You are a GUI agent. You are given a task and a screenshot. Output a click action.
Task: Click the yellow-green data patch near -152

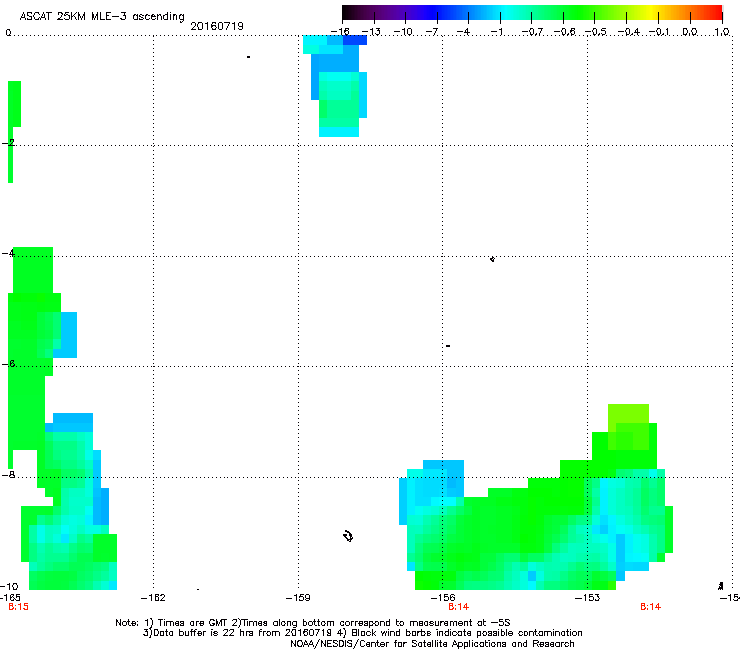(x=628, y=426)
